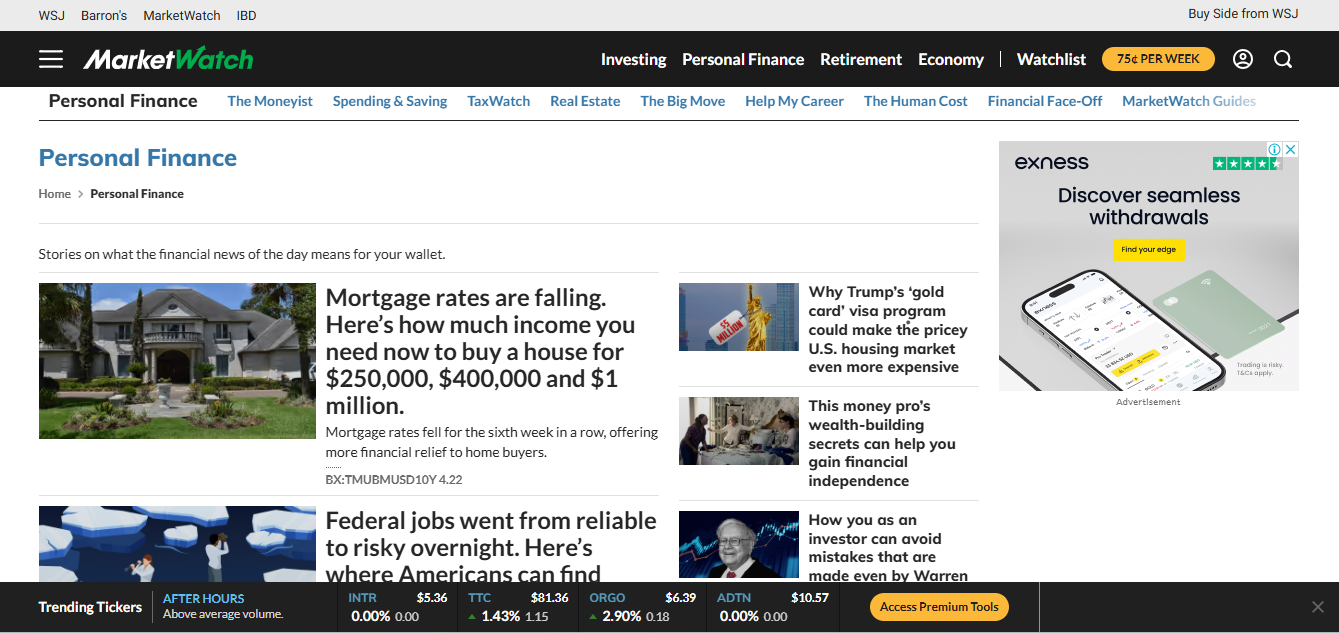Open WSJ link in top bar
The height and width of the screenshot is (633, 1339).
pyautogui.click(x=52, y=15)
